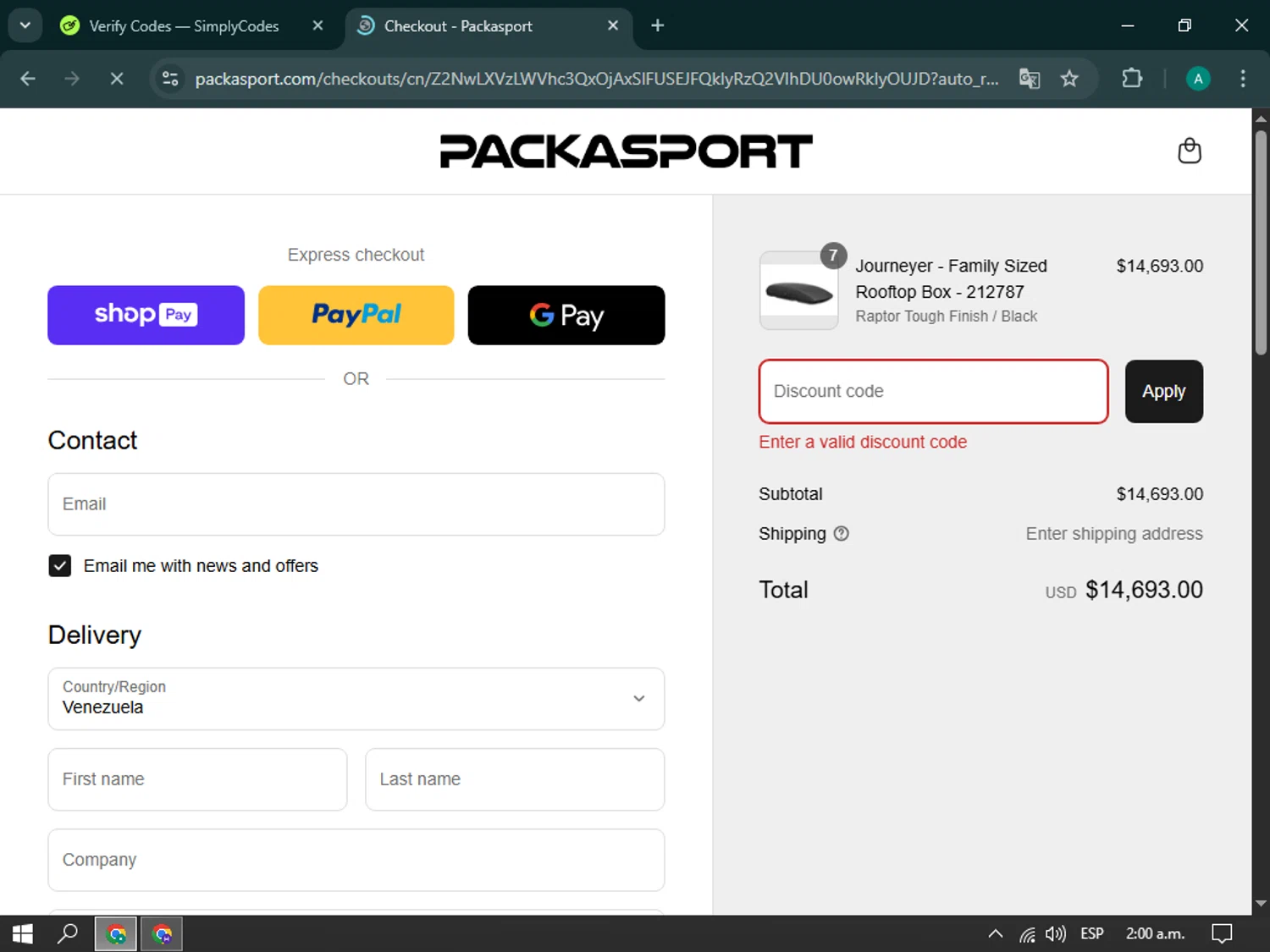View site information icon in address bar
1270x952 pixels.
(170, 79)
